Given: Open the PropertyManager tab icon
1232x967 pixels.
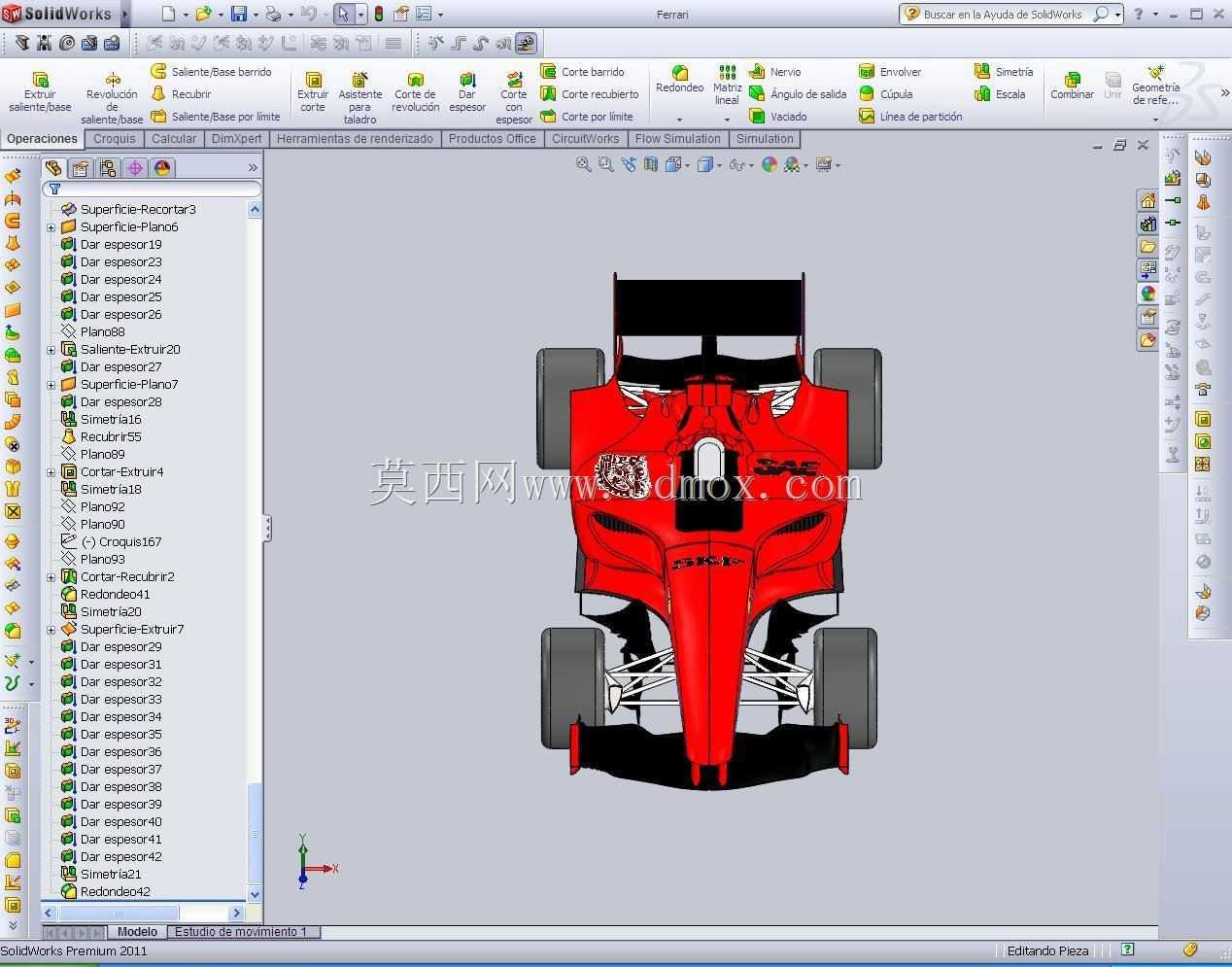Looking at the screenshot, I should (81, 168).
